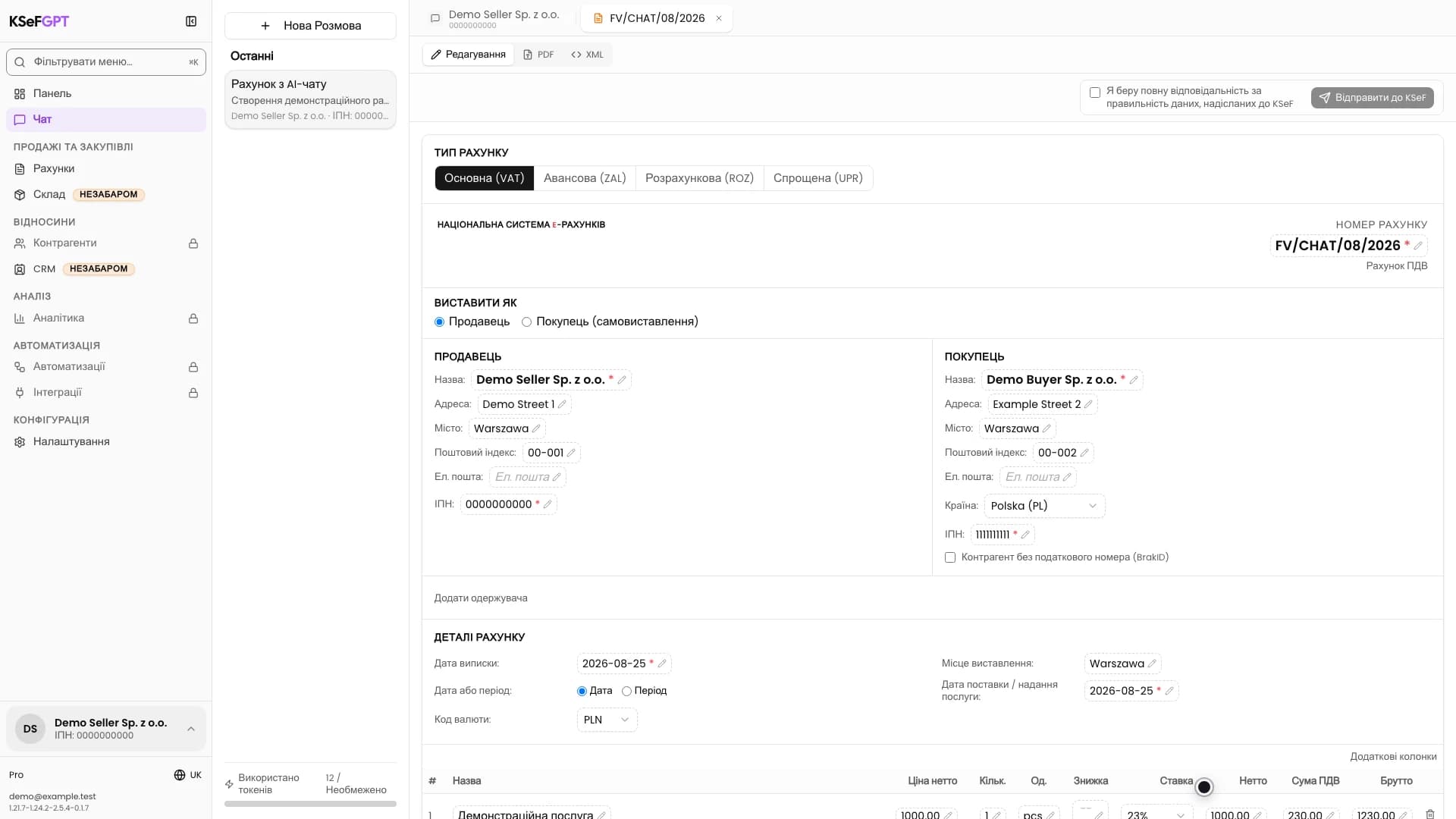Click token usage progress bar
The image size is (1456, 819).
click(x=310, y=804)
